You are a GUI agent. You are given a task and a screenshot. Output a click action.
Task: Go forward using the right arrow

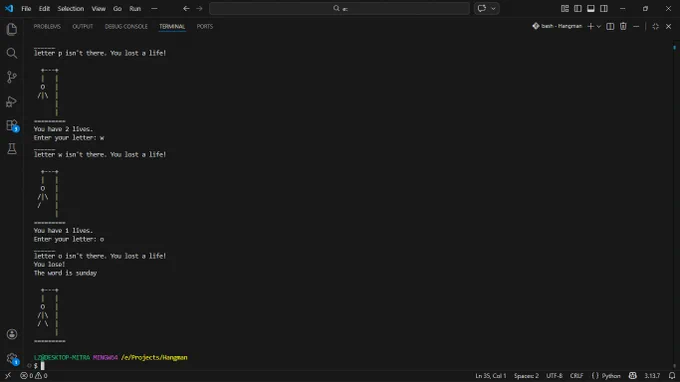point(199,8)
